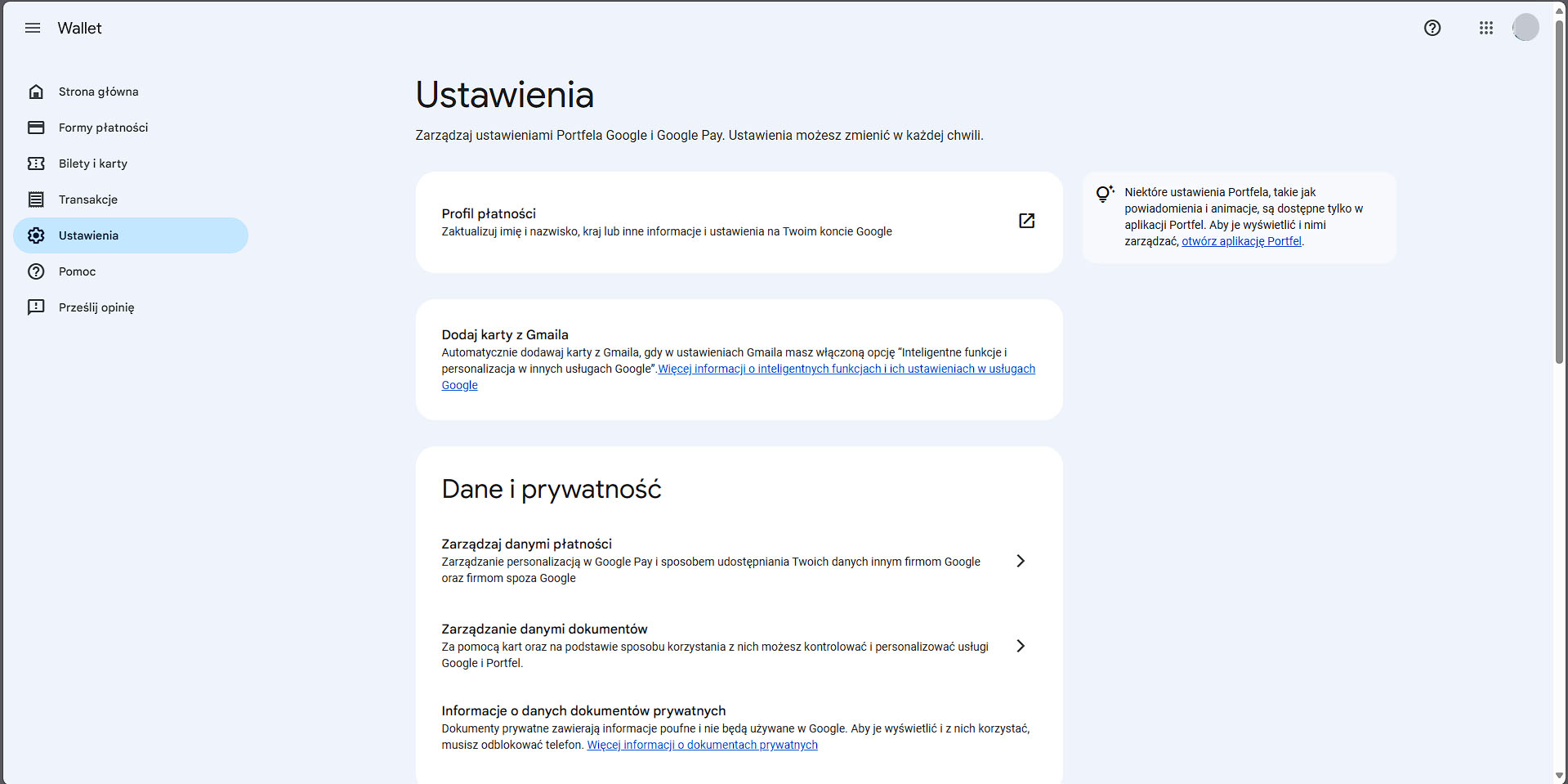Viewport: 1568px width, 784px height.
Task: Open Pomoc in the sidebar
Action: point(131,271)
